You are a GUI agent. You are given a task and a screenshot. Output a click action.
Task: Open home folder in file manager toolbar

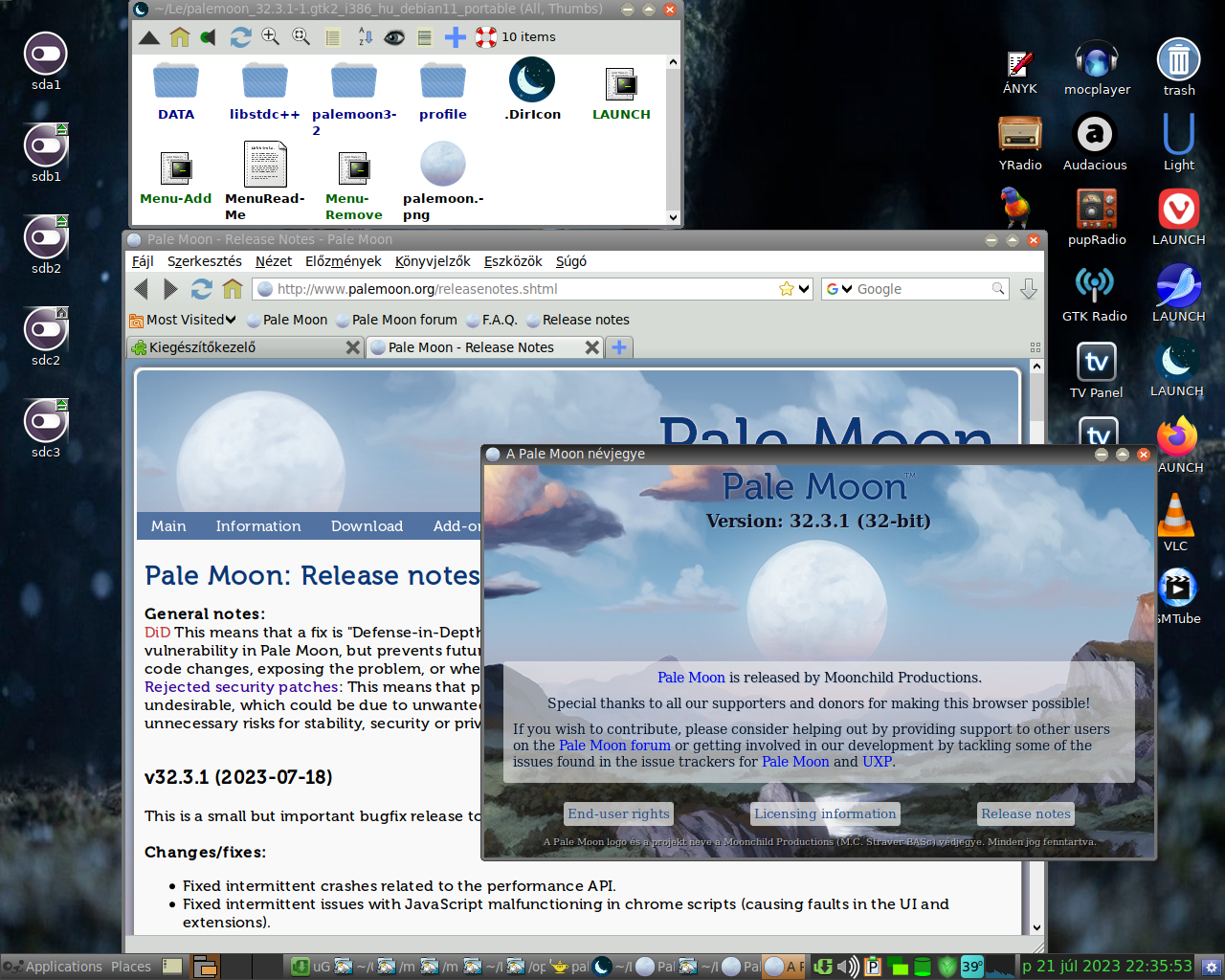point(180,37)
